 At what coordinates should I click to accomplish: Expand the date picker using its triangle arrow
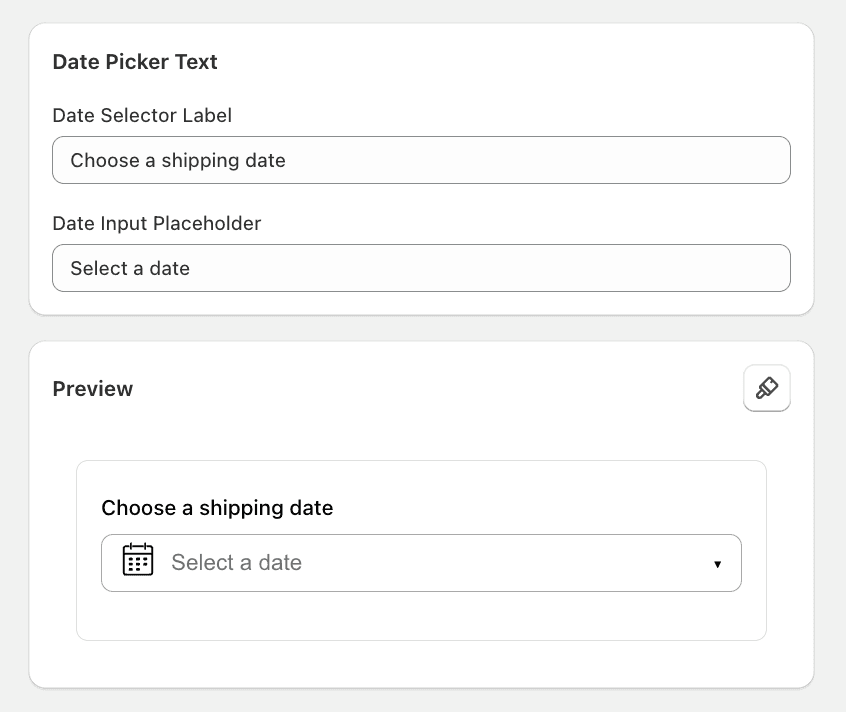717,564
